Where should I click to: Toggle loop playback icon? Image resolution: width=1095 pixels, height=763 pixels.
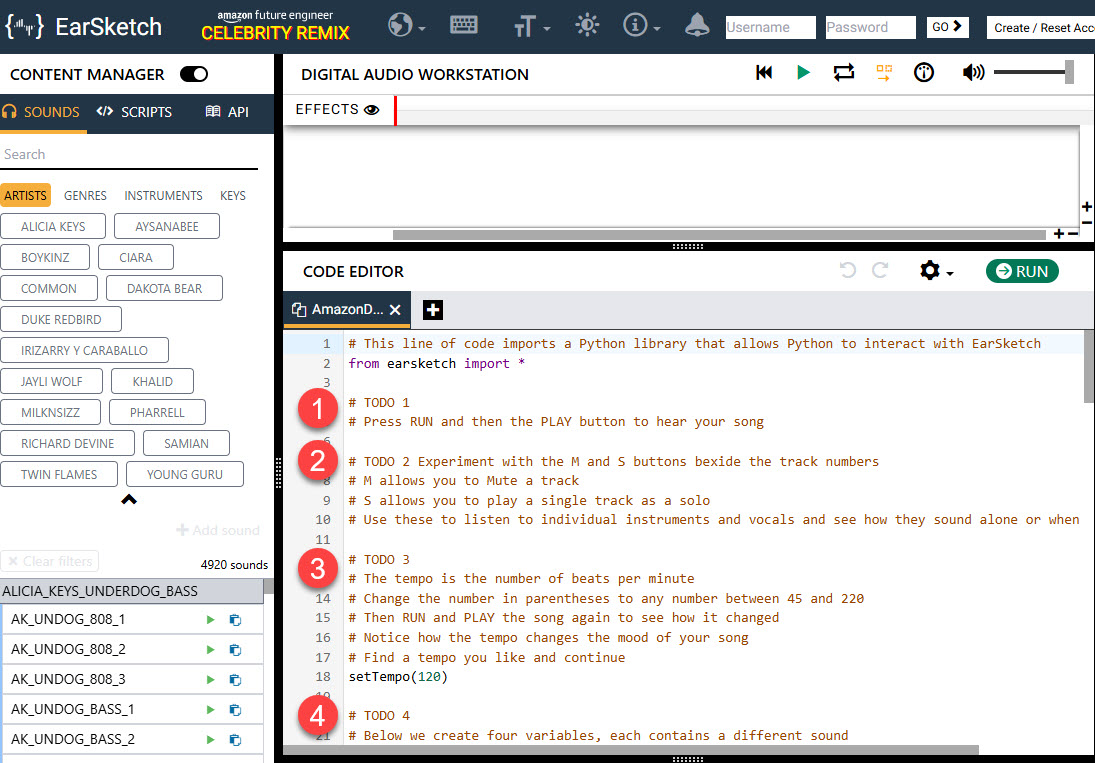[x=843, y=73]
